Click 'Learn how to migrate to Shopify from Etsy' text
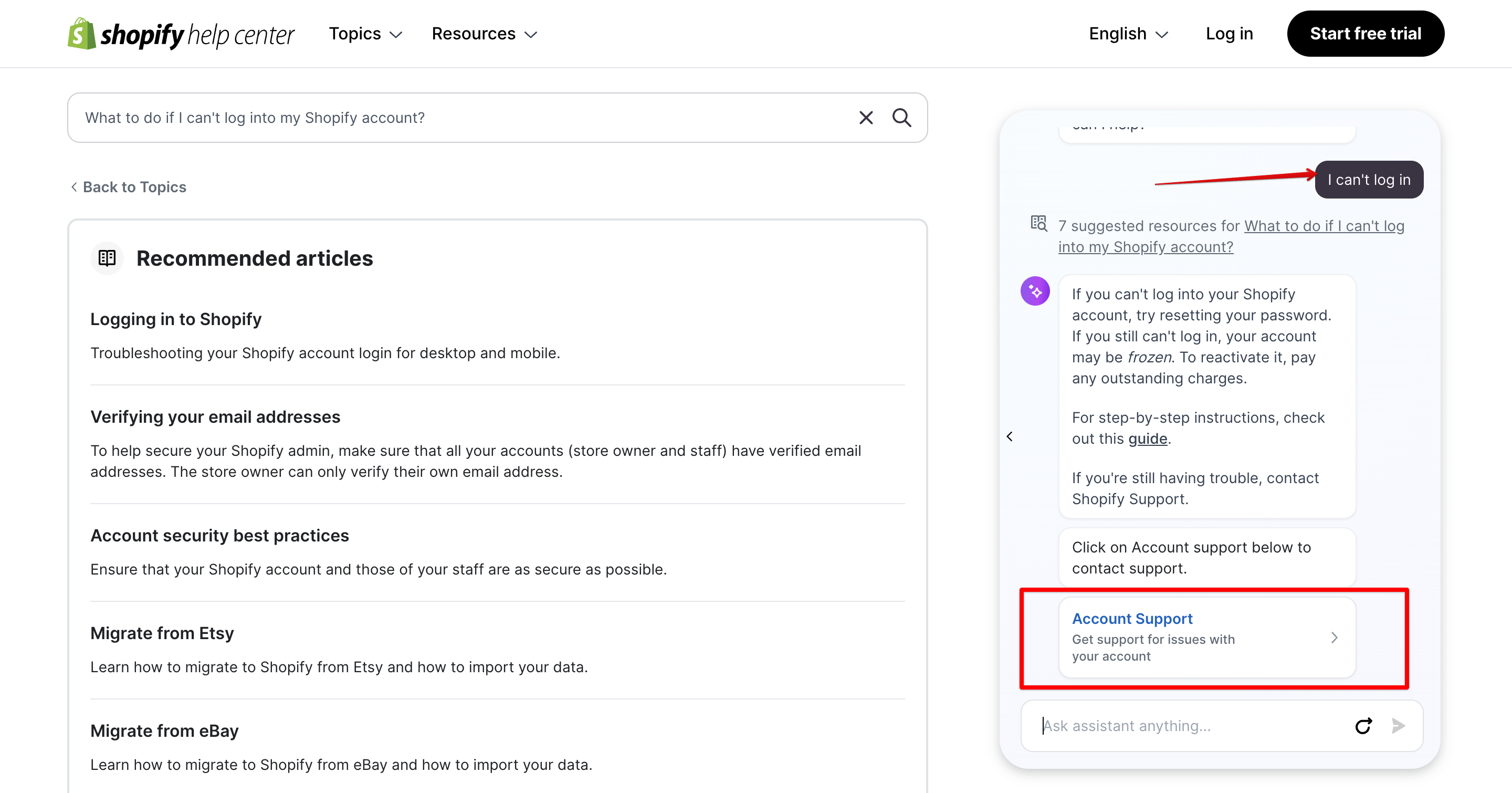1512x793 pixels. (339, 667)
